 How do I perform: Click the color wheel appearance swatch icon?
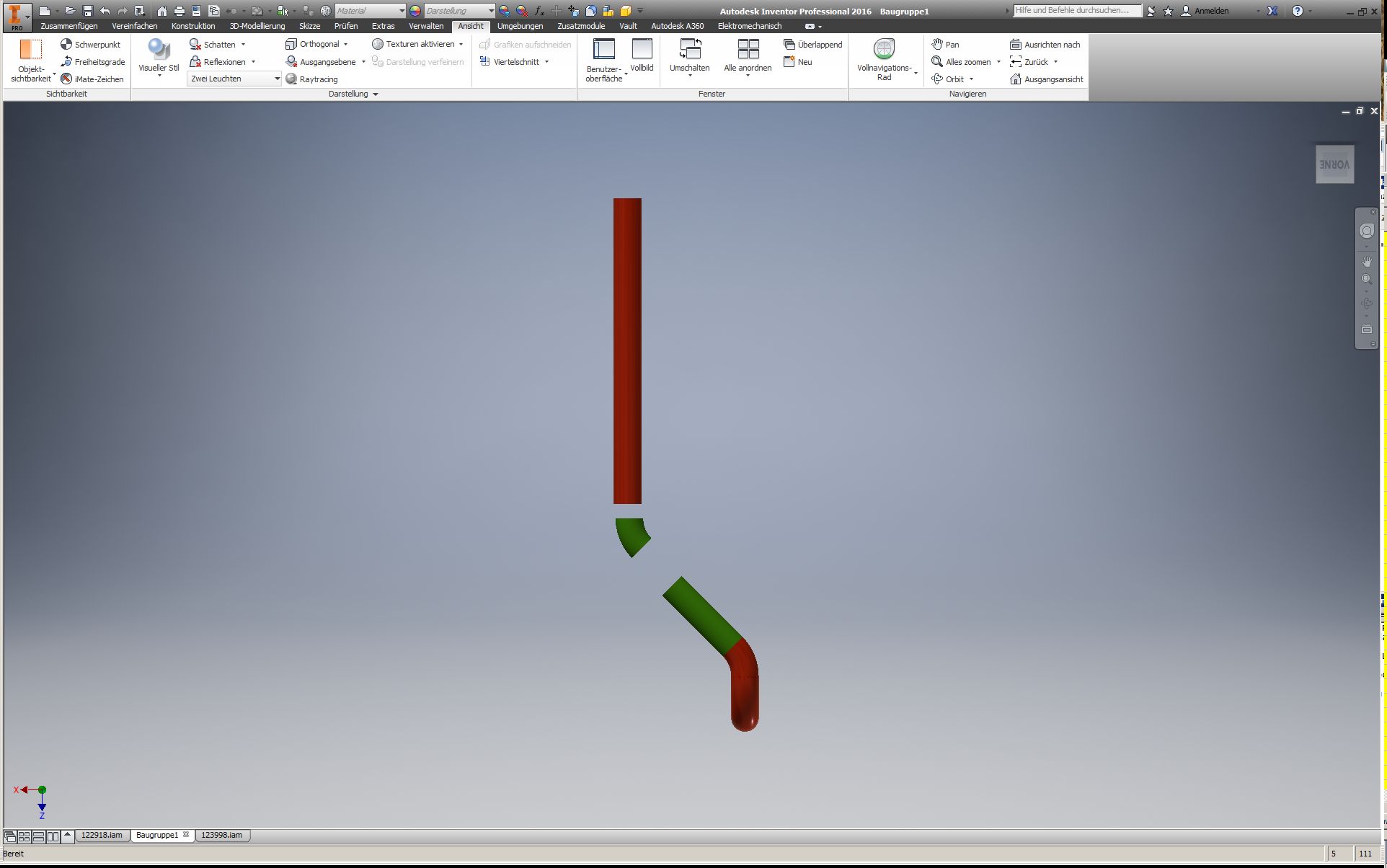[x=415, y=11]
